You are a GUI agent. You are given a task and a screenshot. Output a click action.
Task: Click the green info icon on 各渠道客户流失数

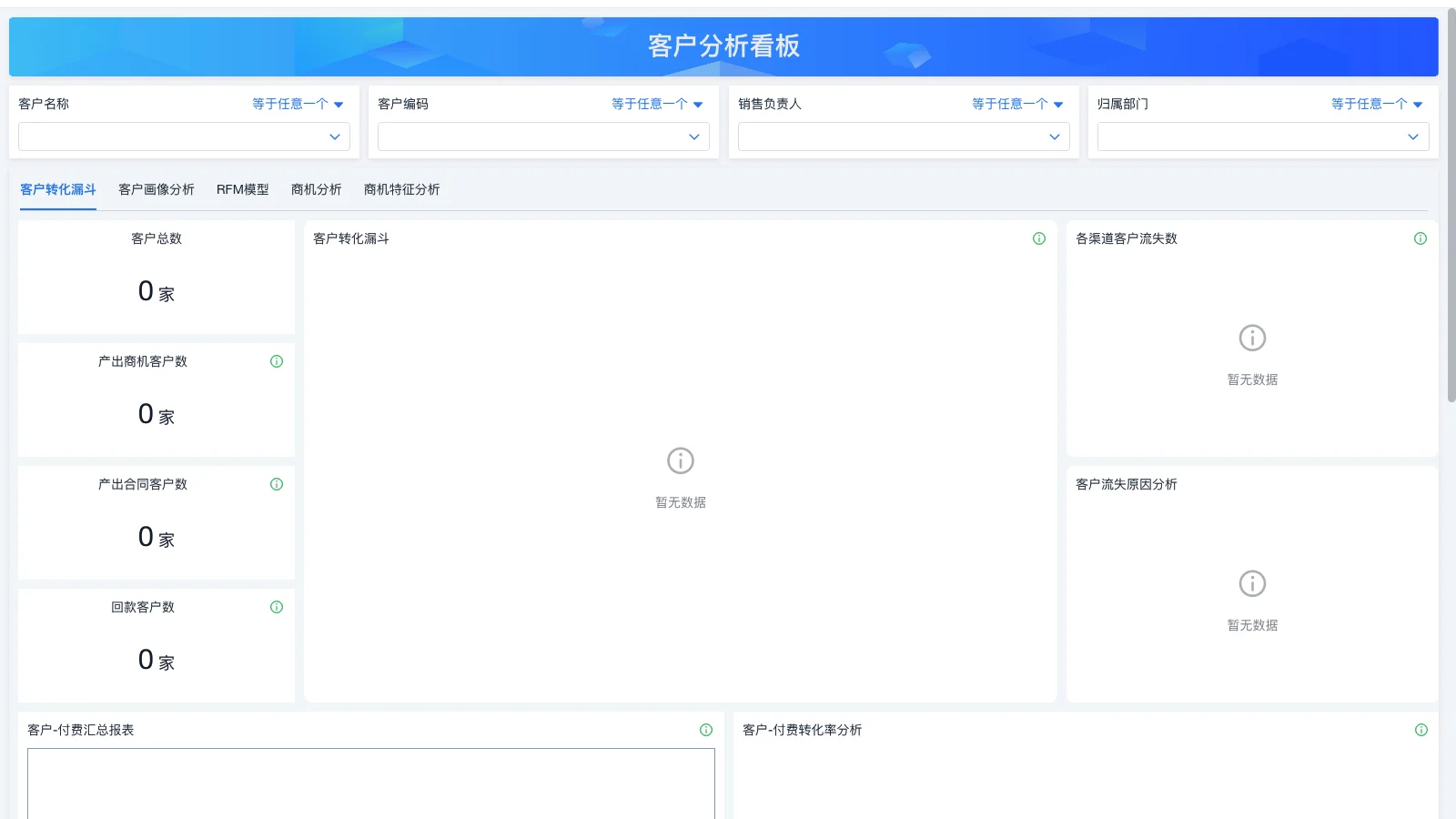pos(1421,238)
